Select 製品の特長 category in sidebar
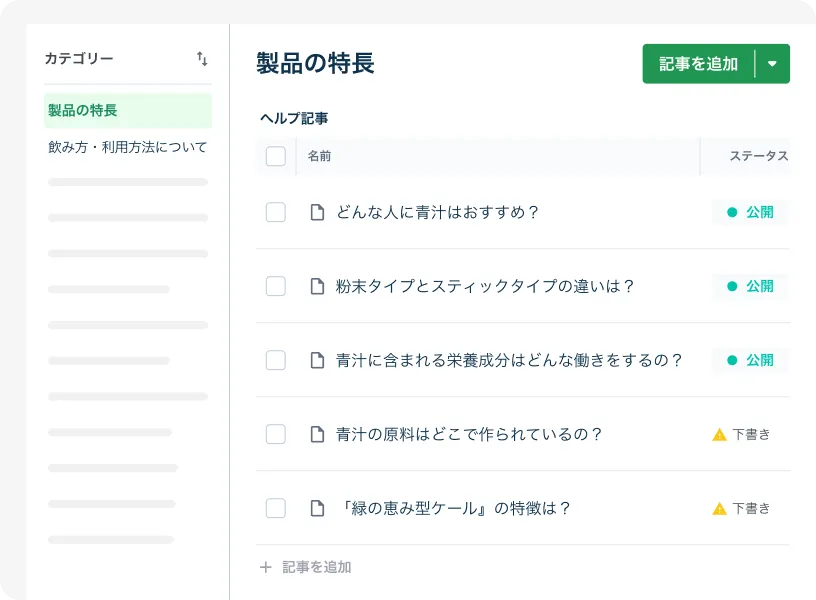The height and width of the screenshot is (600, 816). [127, 110]
